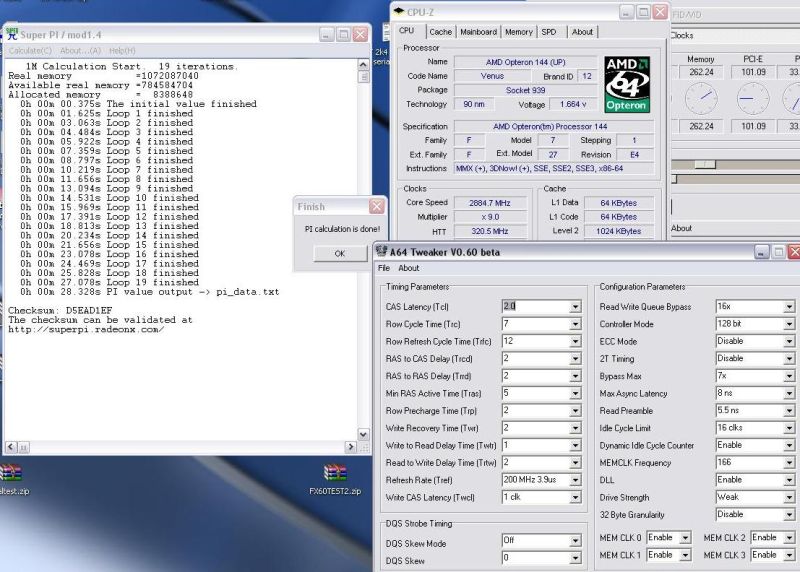Expand the MEM CLK 0 dropdown
This screenshot has width=800, height=572.
coord(685,538)
